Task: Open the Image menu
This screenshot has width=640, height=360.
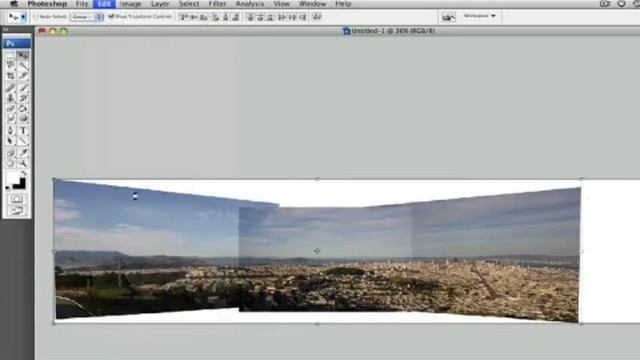Action: click(131, 4)
